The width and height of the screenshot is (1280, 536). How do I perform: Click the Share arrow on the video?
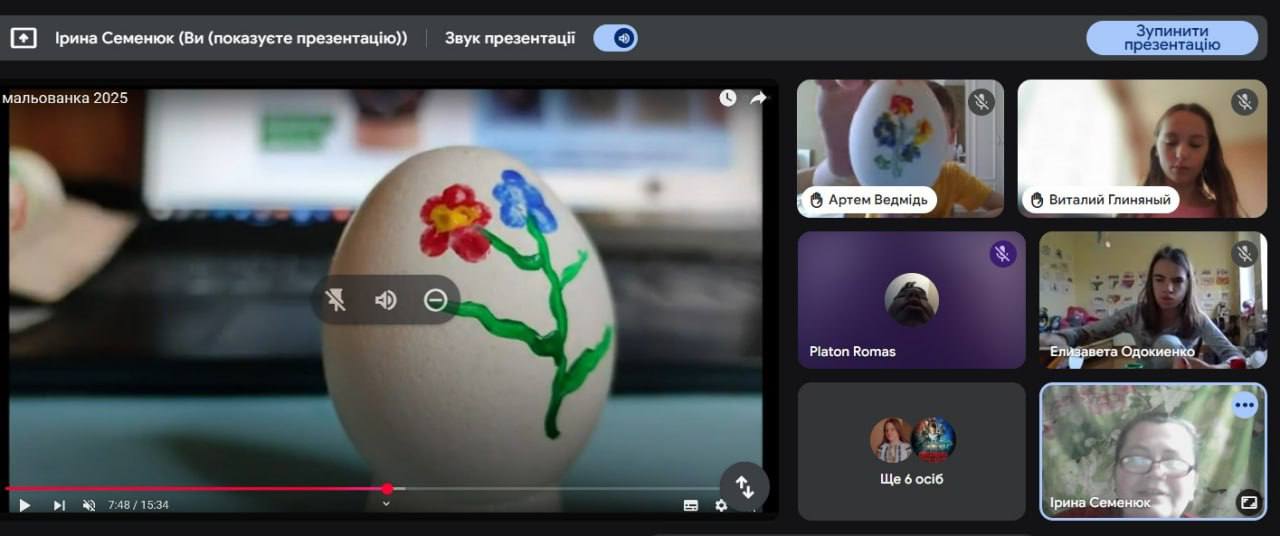pyautogui.click(x=758, y=98)
